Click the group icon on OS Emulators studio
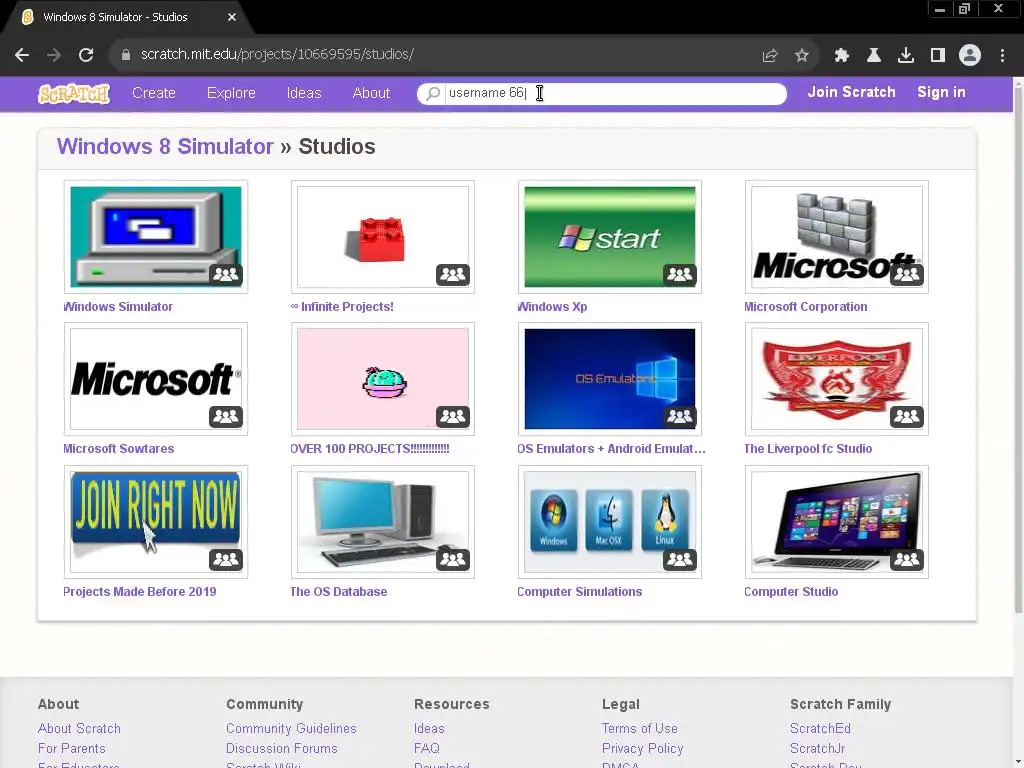This screenshot has width=1024, height=768. coord(680,417)
